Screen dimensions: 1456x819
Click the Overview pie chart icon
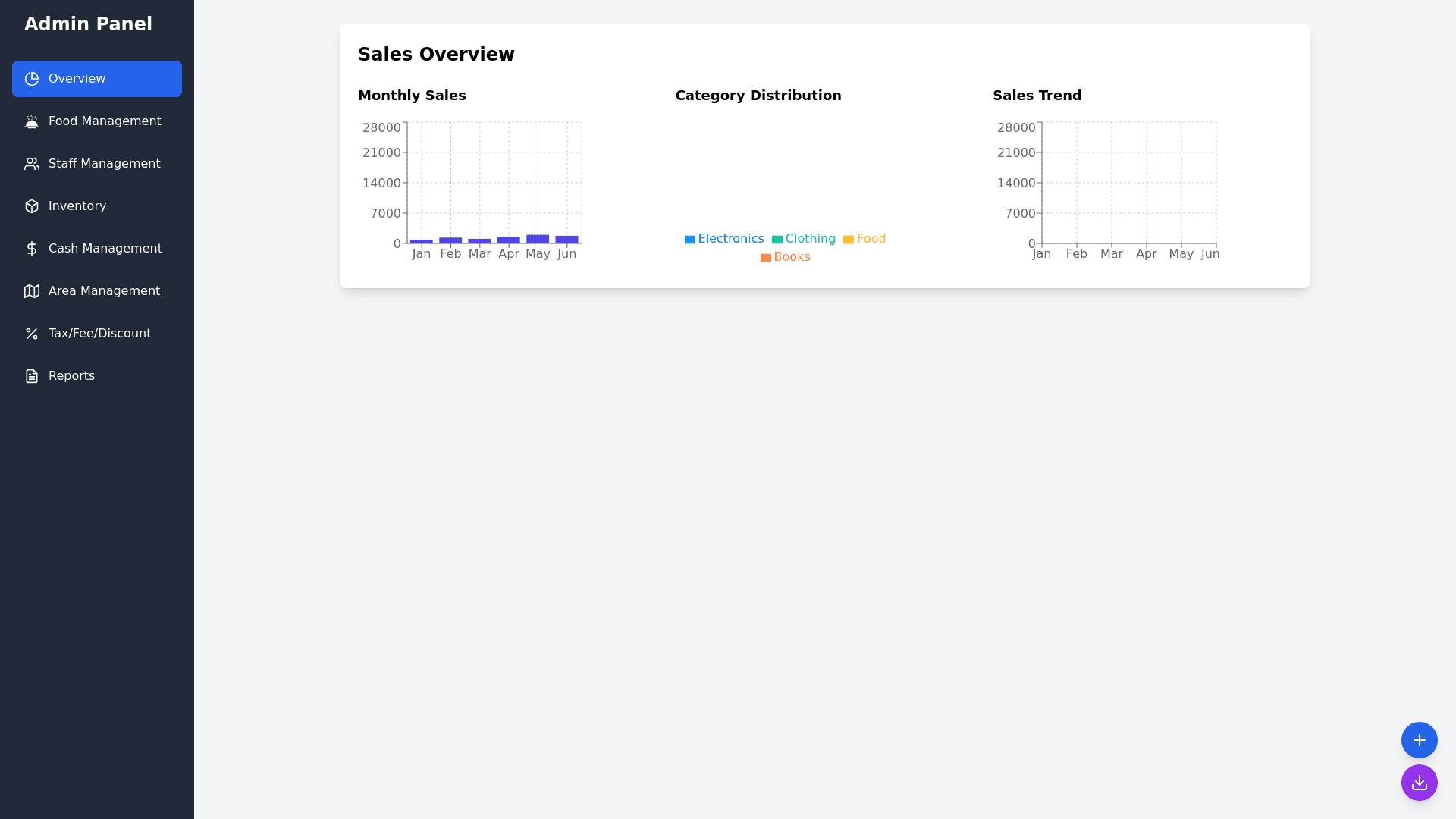tap(32, 79)
